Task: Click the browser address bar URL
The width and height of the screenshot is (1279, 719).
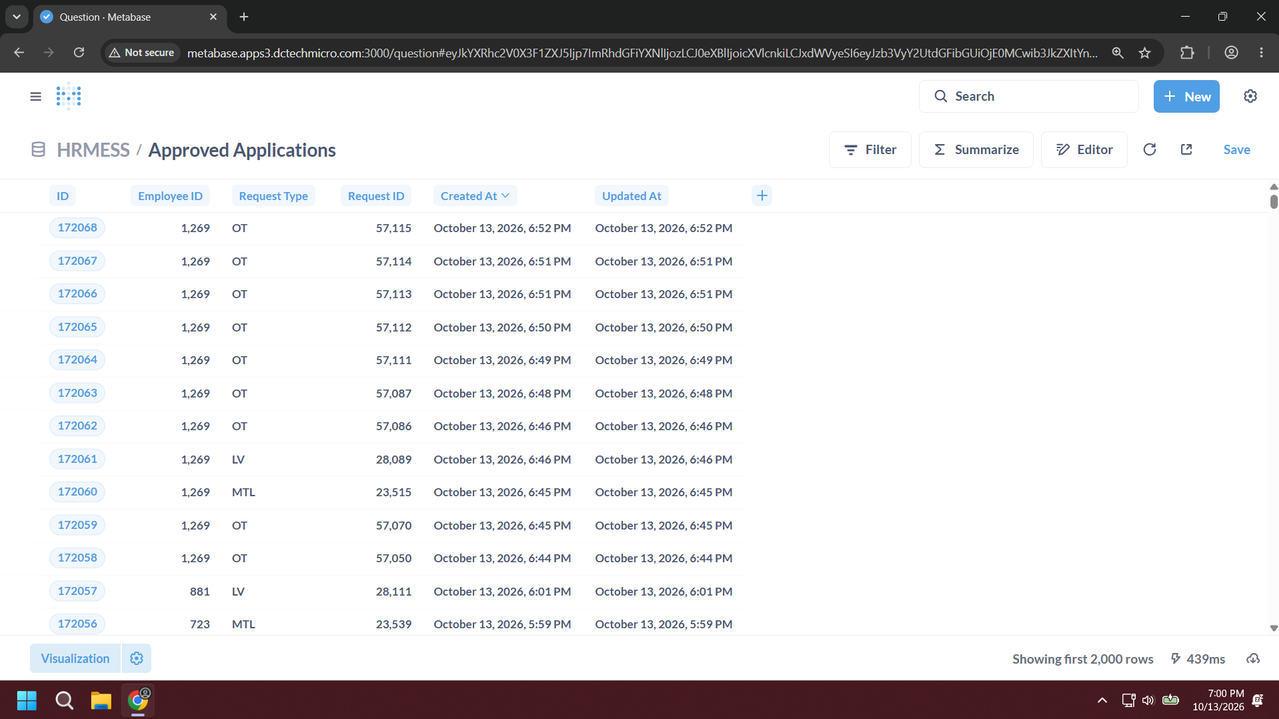Action: [642, 52]
